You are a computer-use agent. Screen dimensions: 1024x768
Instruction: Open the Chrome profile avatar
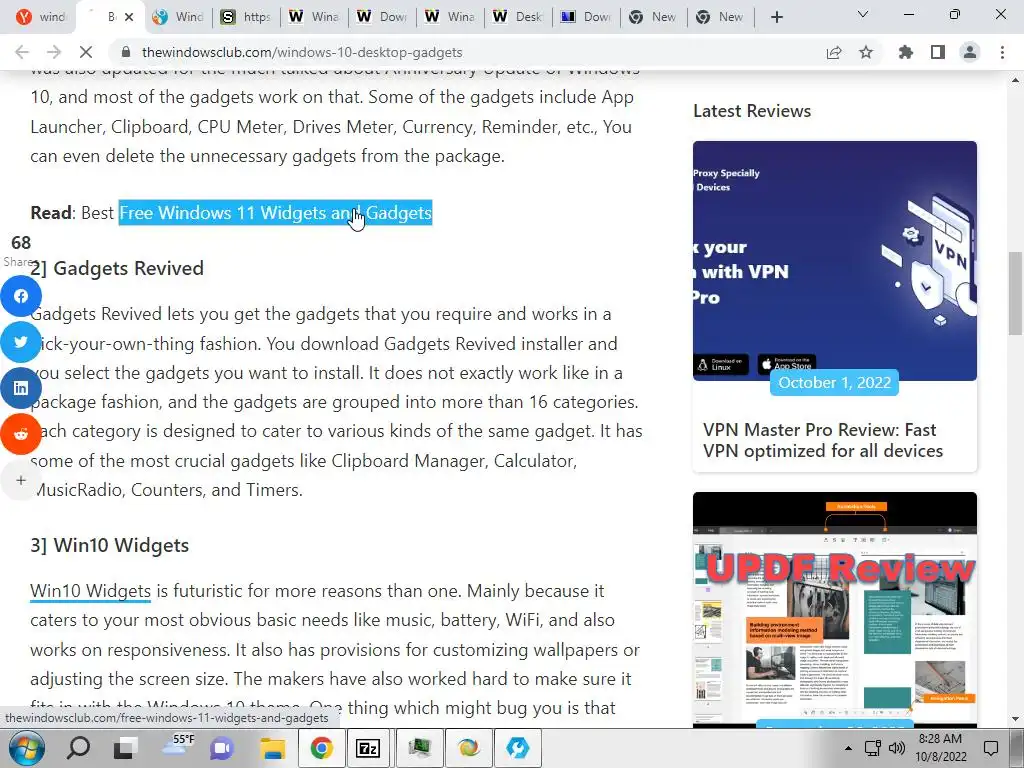[x=970, y=52]
